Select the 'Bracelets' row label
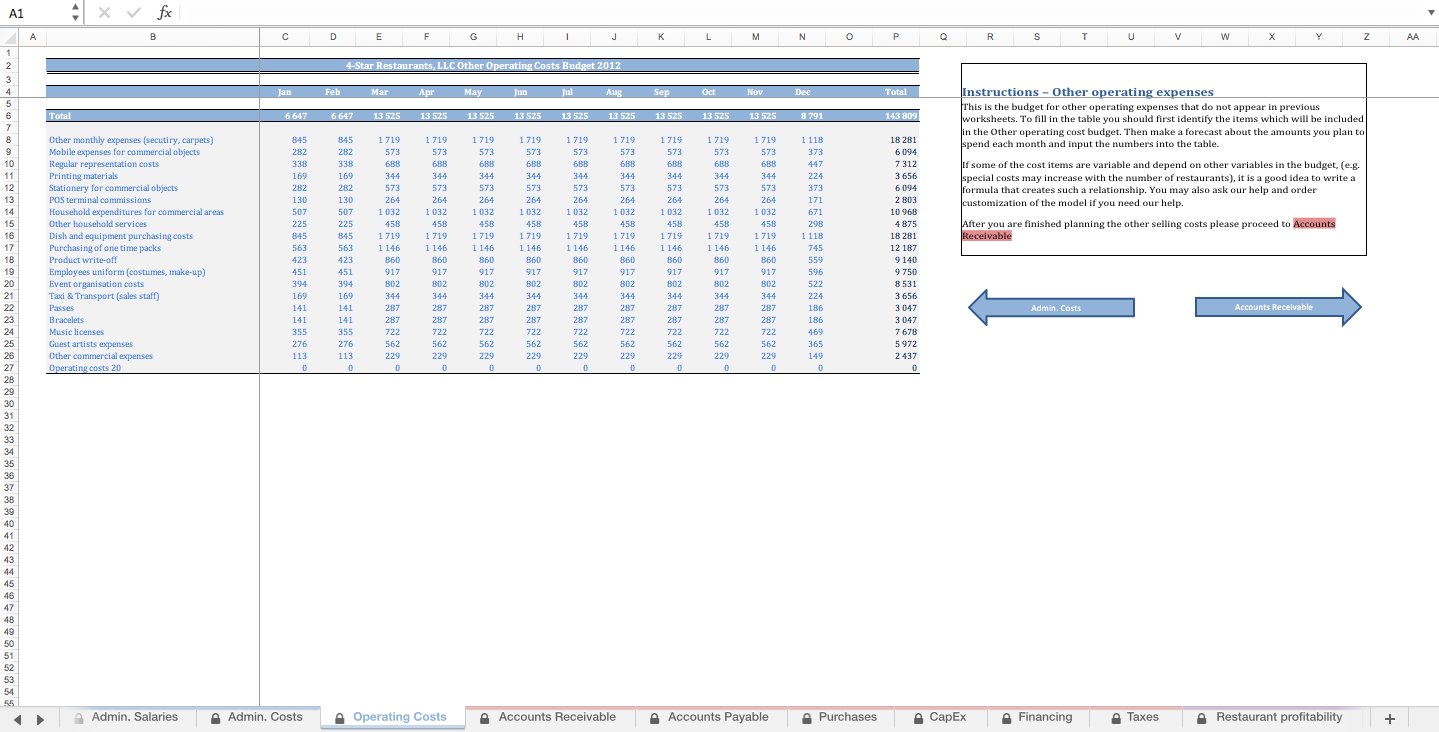1439x732 pixels. (67, 320)
